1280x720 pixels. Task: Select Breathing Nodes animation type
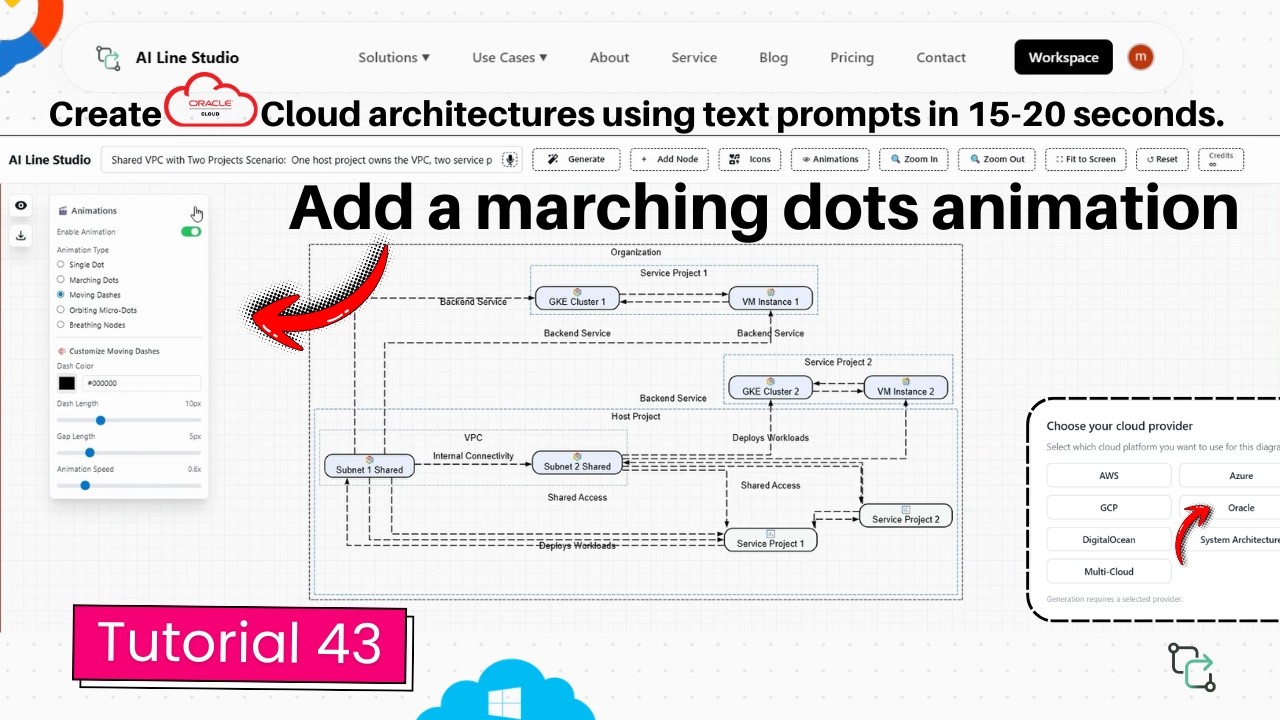(x=61, y=325)
